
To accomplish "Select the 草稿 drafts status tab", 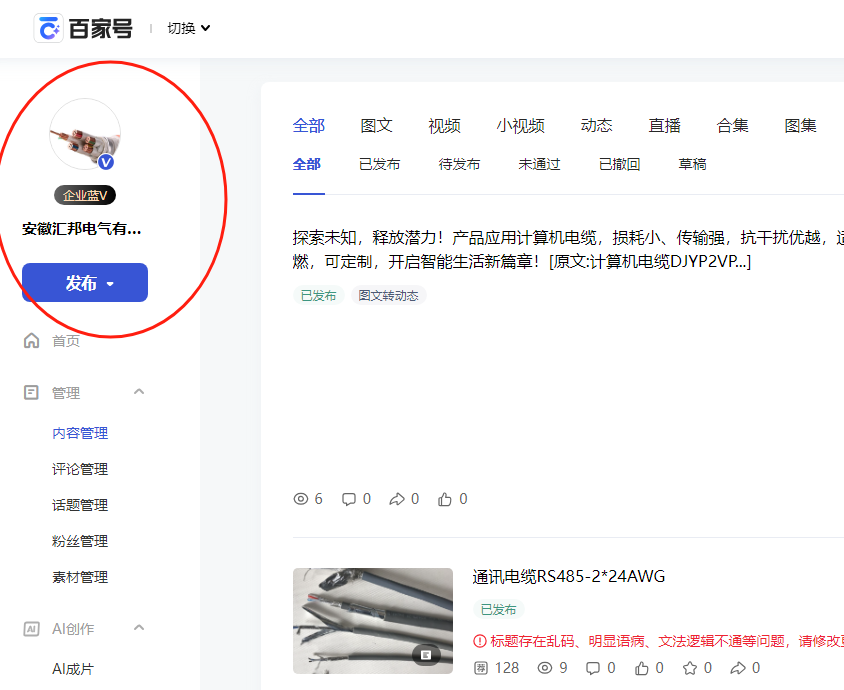I will click(692, 164).
